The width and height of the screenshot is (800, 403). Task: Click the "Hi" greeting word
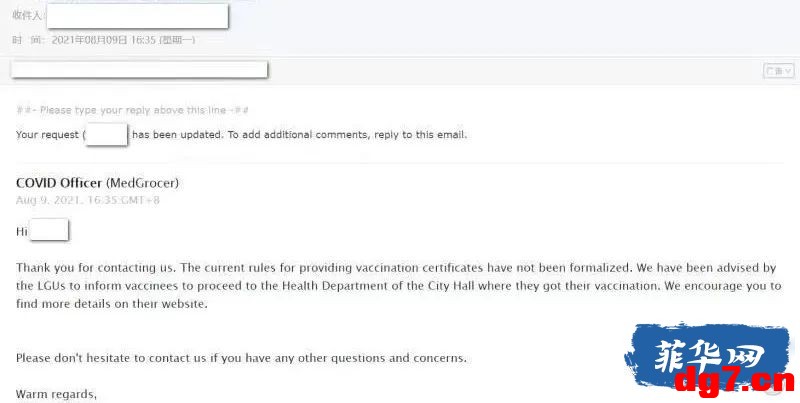[22, 232]
